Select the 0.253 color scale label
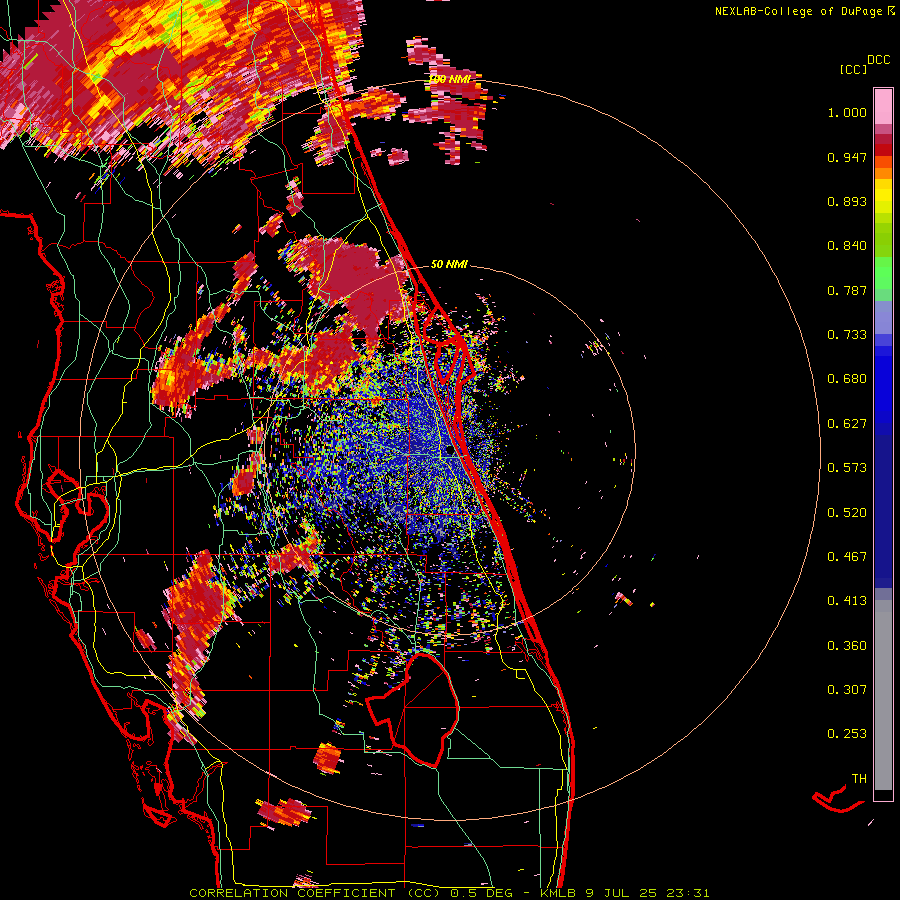Image resolution: width=900 pixels, height=900 pixels. 847,734
